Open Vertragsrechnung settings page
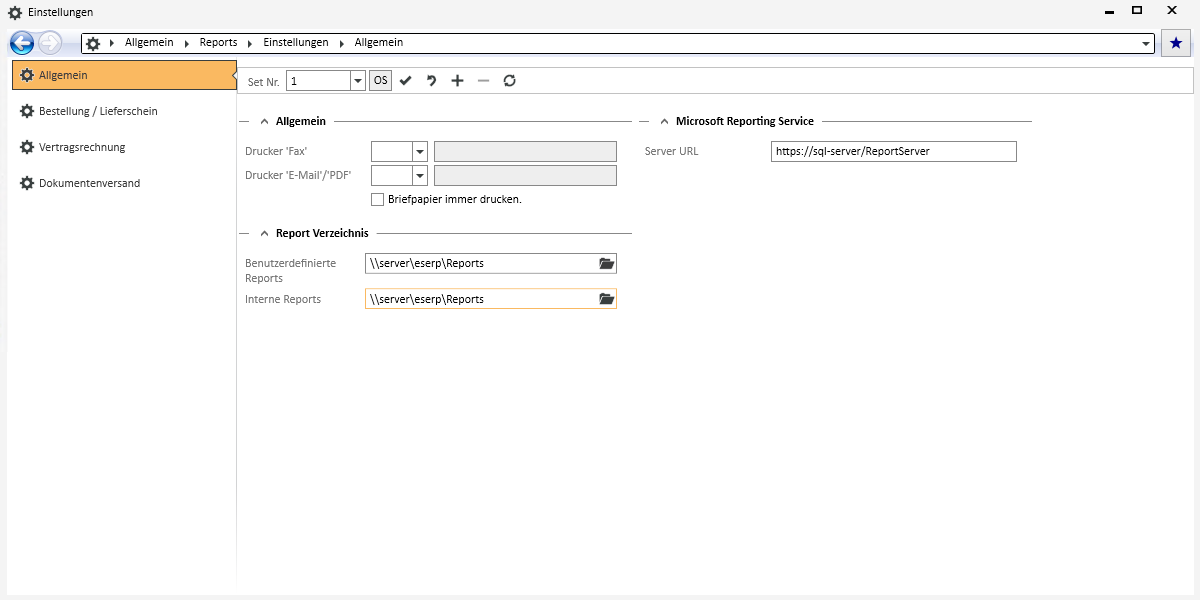1200x600 pixels. (82, 147)
